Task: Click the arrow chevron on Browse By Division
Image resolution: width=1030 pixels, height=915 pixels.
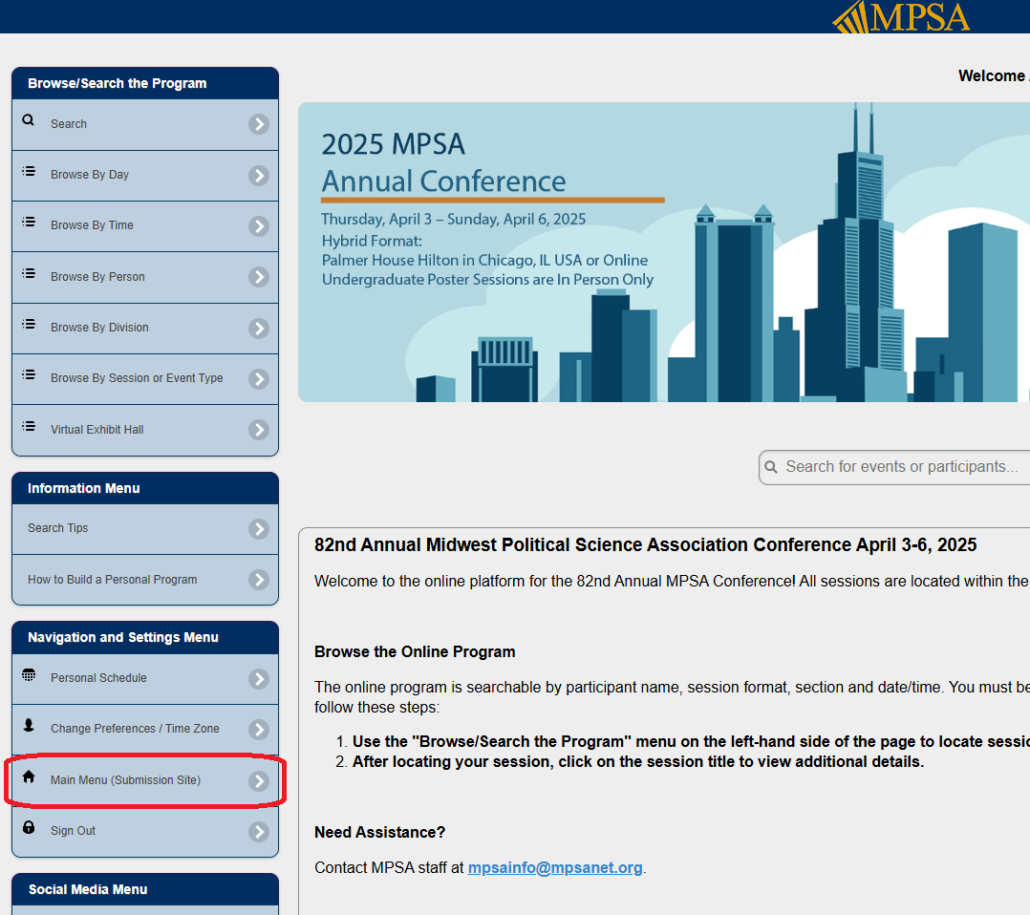Action: 259,328
